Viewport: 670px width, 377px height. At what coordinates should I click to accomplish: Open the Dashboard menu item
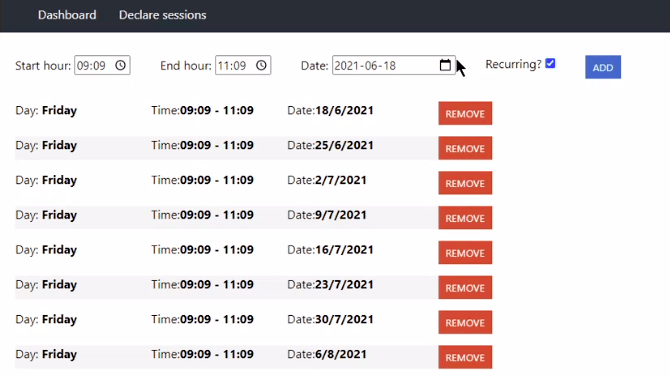[67, 15]
